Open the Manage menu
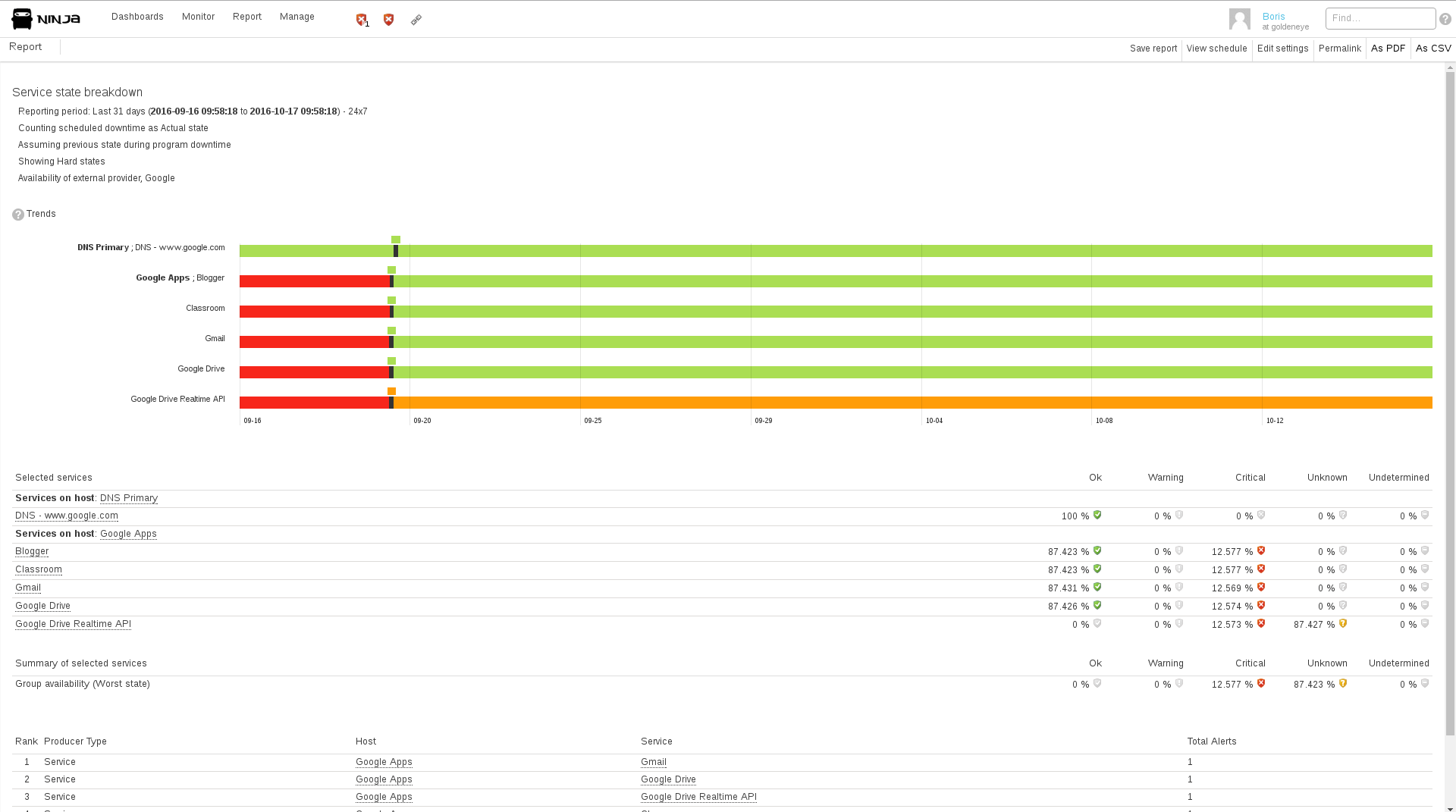Image resolution: width=1456 pixels, height=812 pixels. (x=297, y=17)
